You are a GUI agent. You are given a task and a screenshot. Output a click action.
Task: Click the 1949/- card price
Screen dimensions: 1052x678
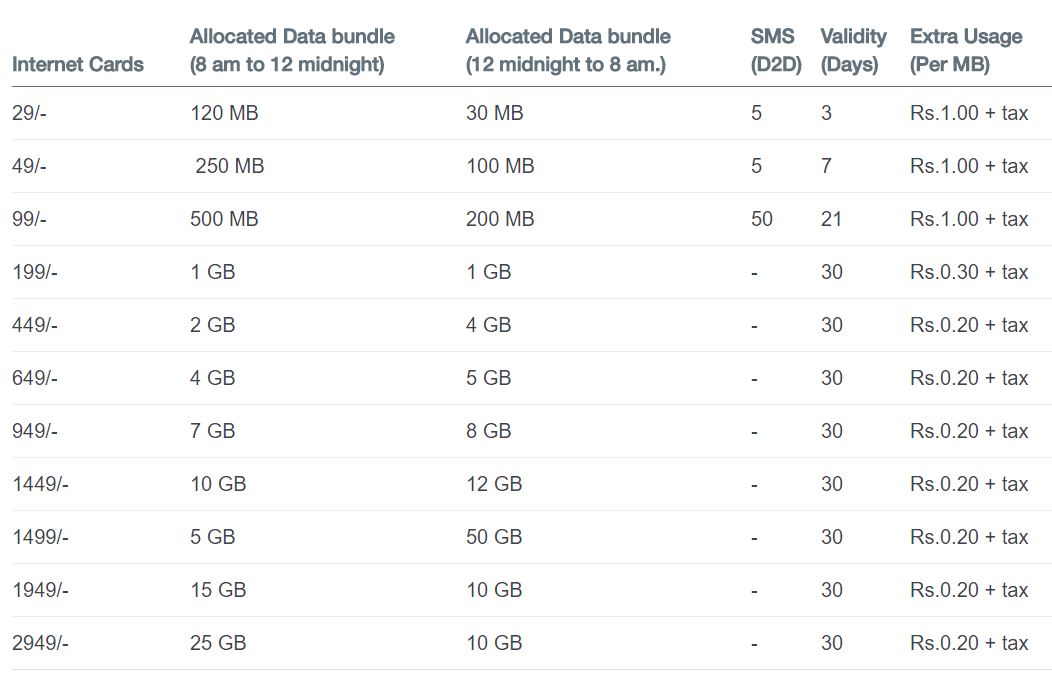point(40,589)
